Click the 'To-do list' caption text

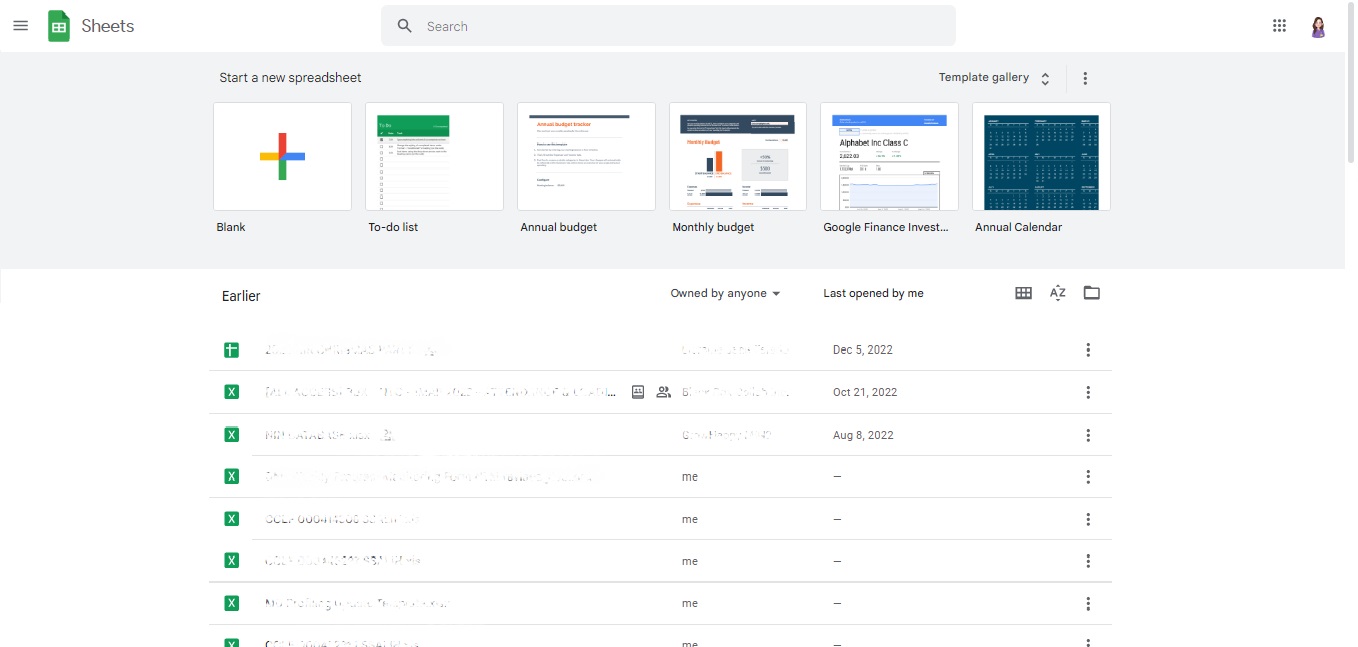point(393,228)
